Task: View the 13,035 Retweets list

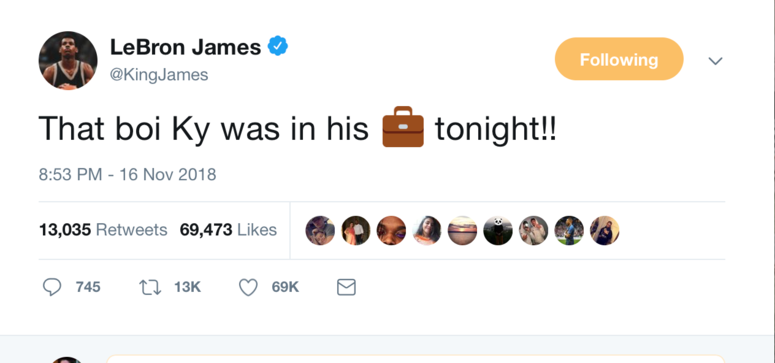Action: click(x=103, y=230)
